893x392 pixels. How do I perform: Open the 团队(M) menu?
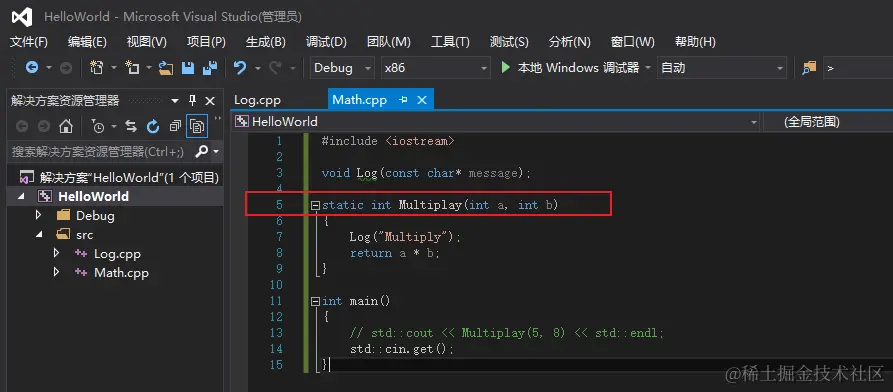pos(389,42)
